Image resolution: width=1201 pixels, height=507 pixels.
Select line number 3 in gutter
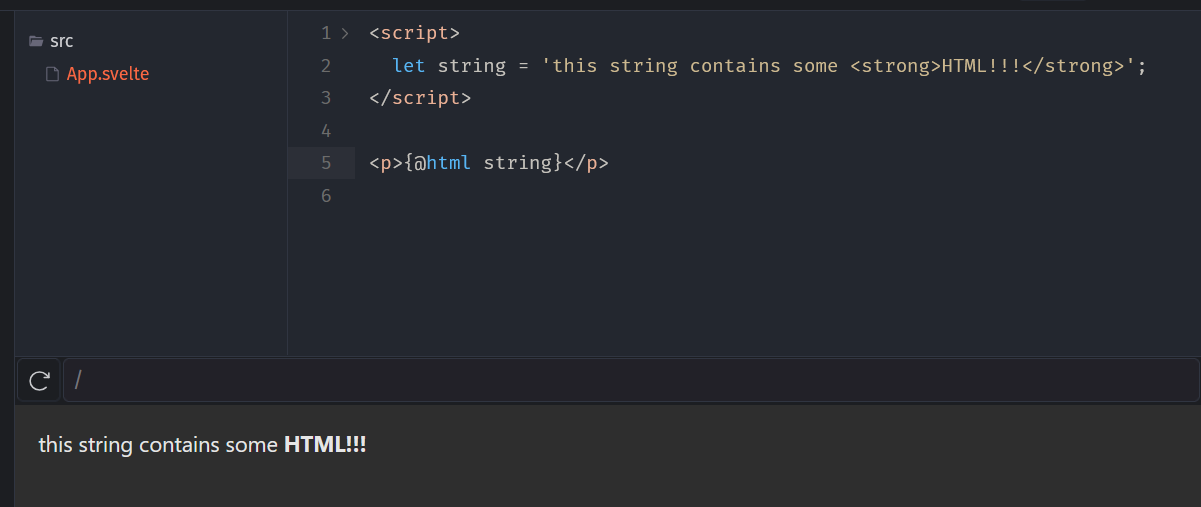point(326,98)
